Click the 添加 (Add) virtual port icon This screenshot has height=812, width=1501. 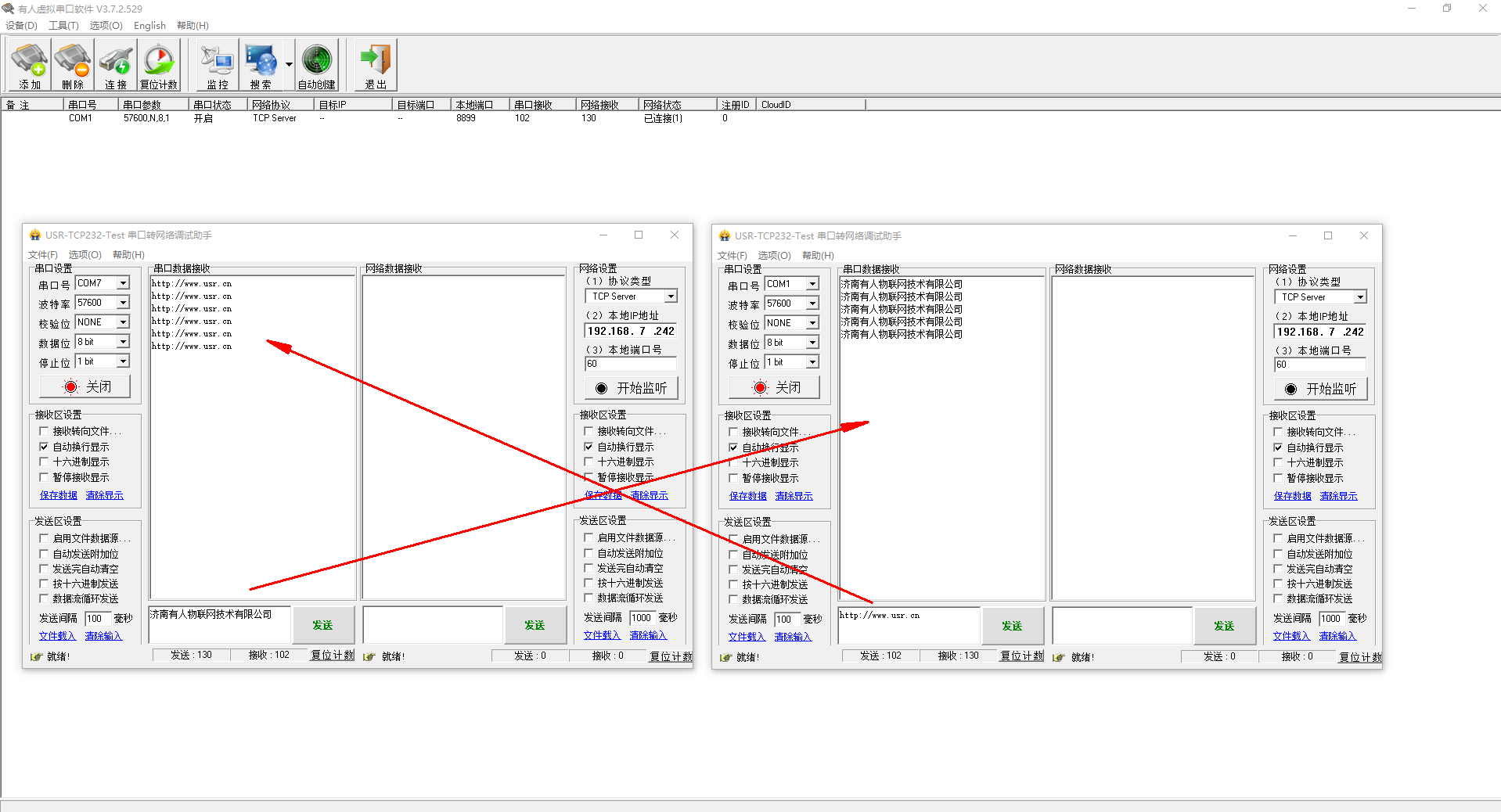[x=30, y=65]
